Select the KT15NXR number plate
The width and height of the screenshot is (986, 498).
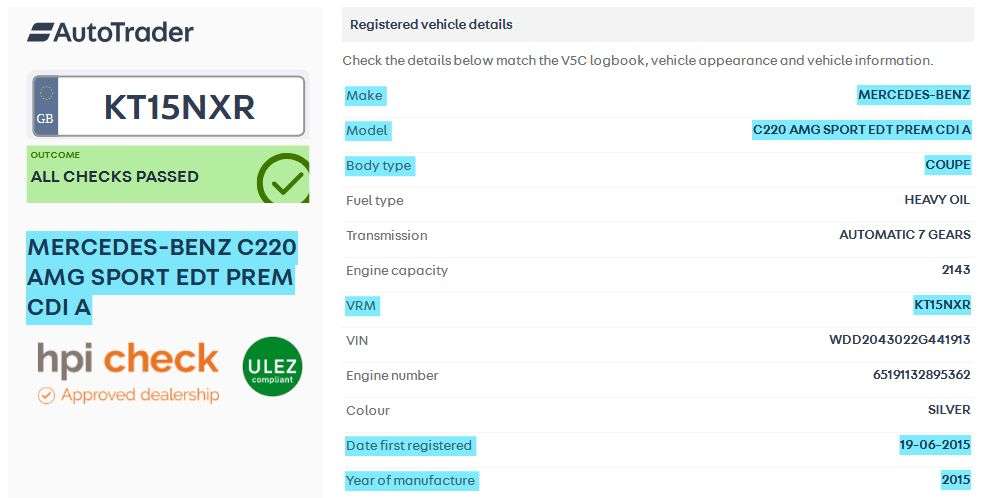(x=180, y=106)
